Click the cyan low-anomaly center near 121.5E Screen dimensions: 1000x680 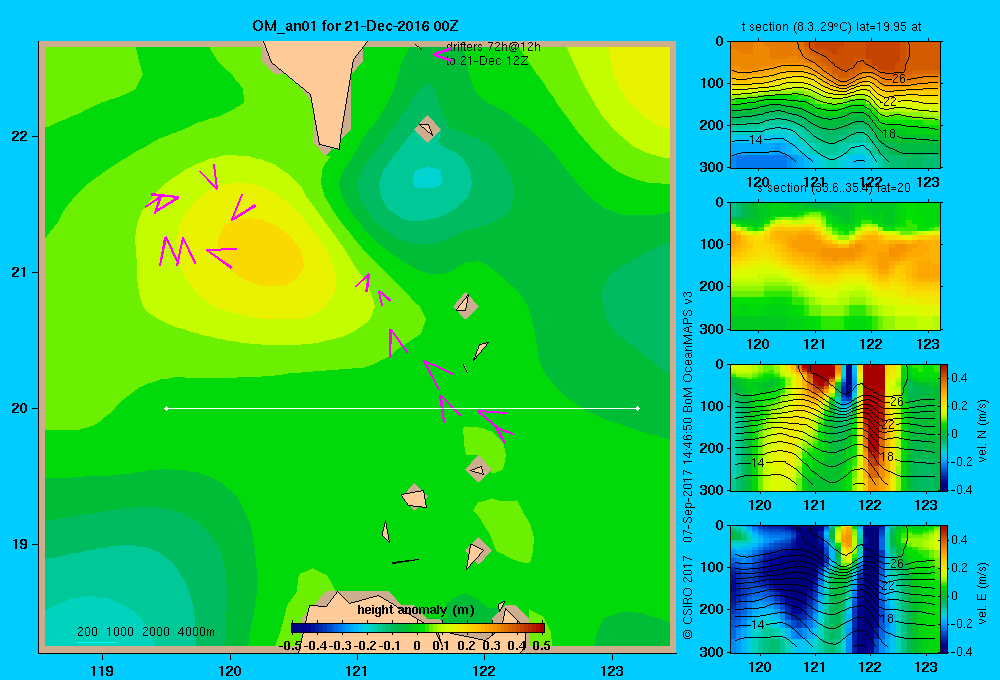click(x=427, y=177)
